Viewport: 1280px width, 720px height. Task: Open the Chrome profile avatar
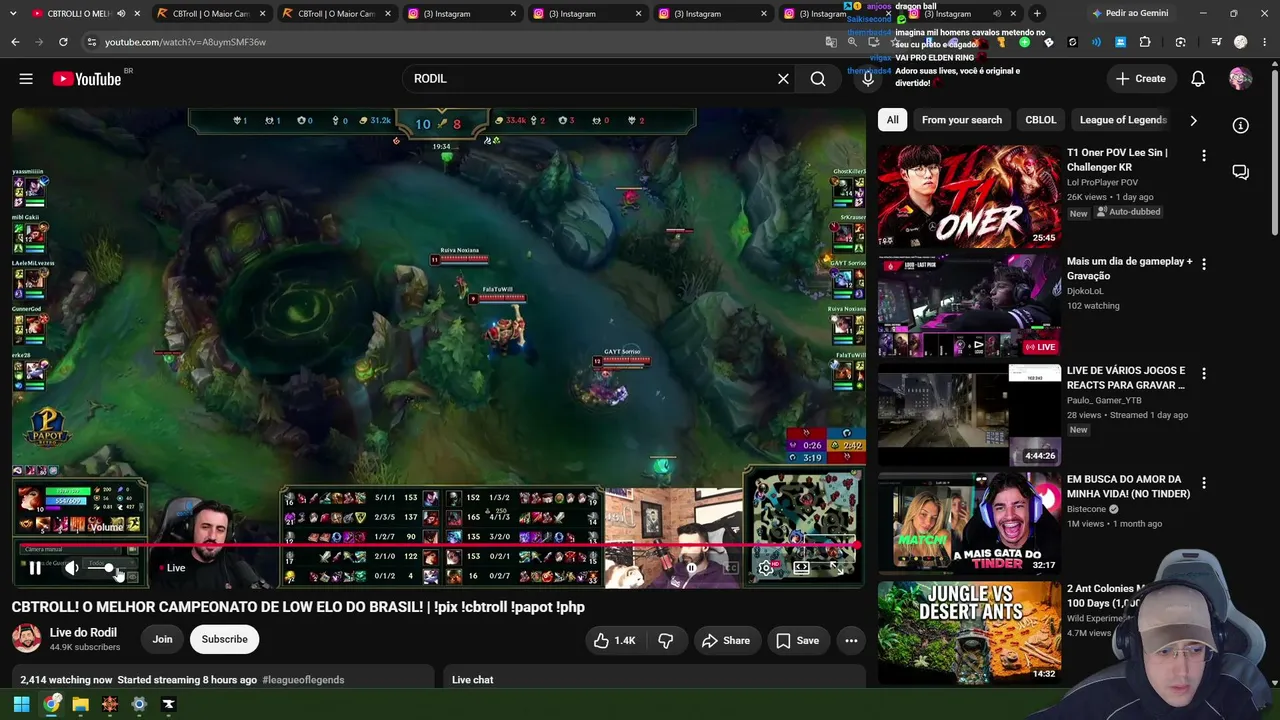coord(1241,42)
